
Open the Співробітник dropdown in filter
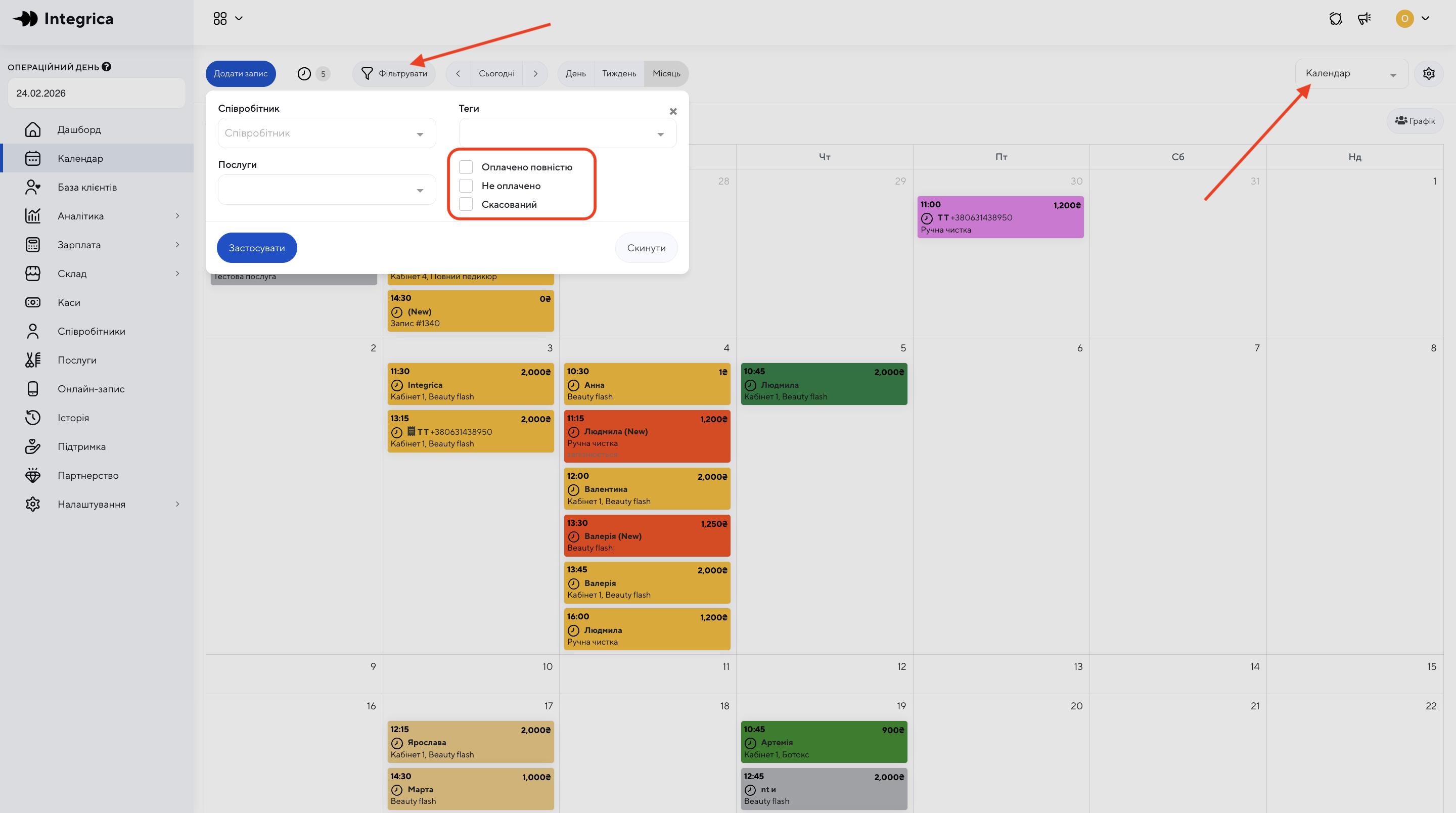(x=326, y=133)
